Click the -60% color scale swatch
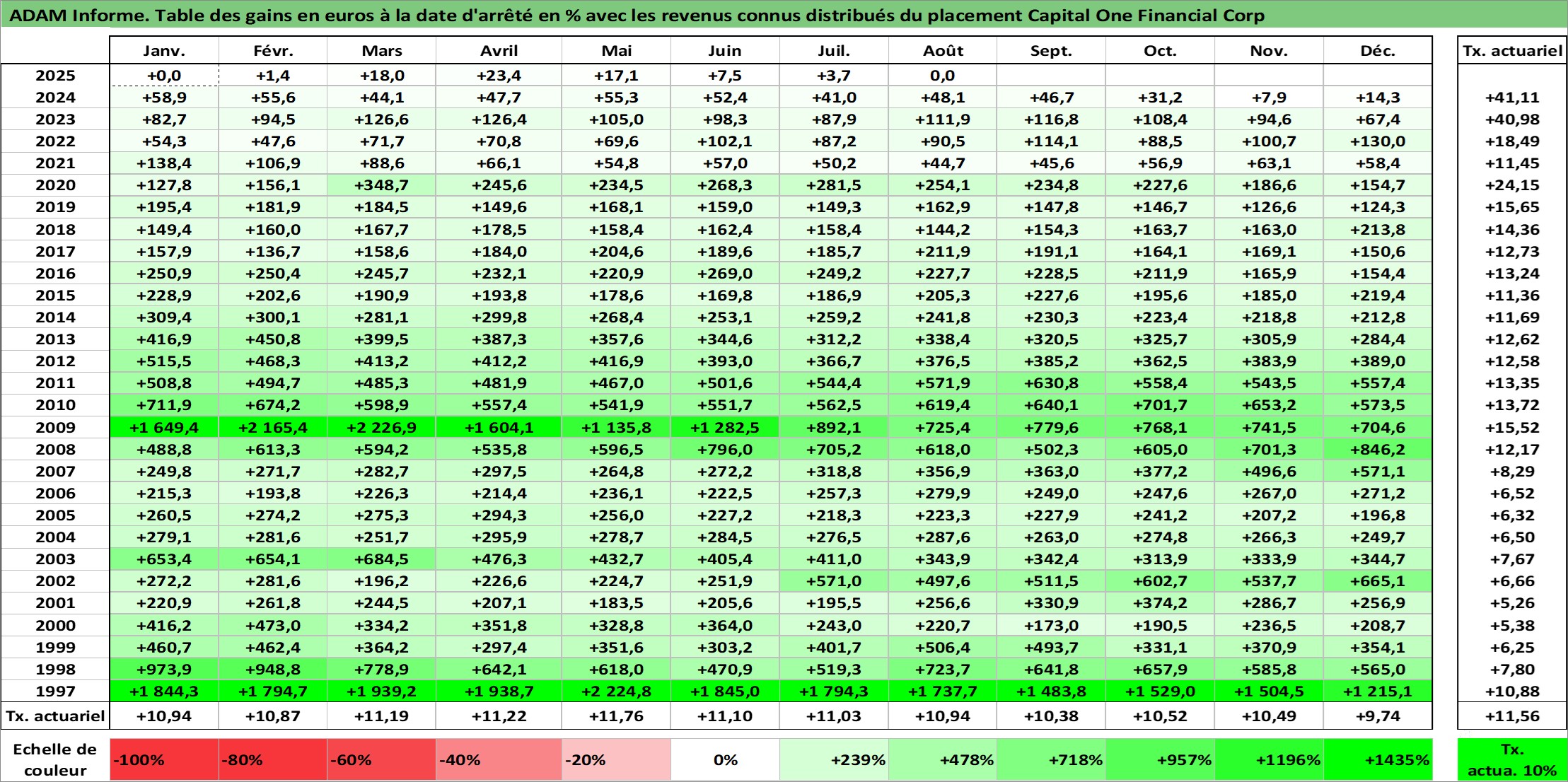This screenshot has height=782, width=1568. 381,760
